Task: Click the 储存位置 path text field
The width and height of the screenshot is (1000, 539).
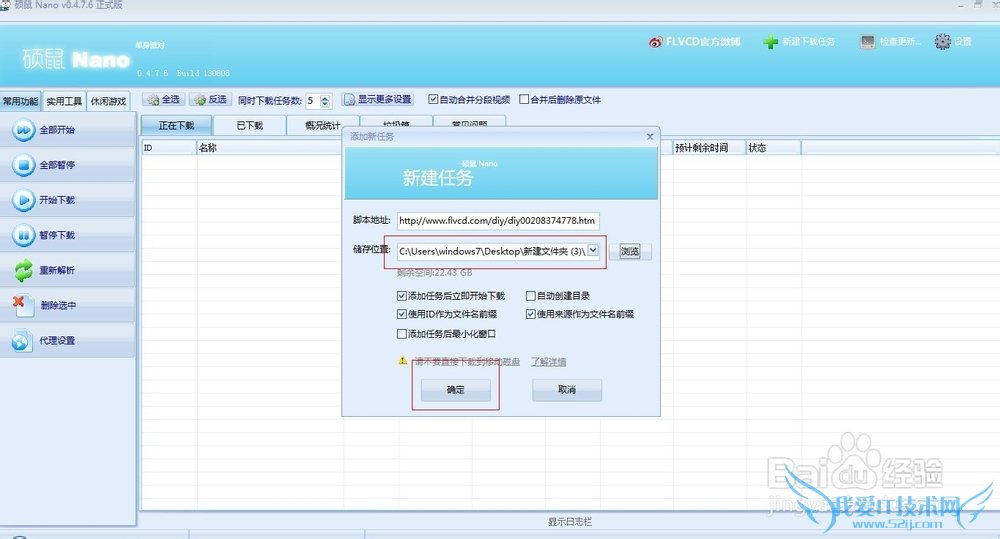Action: [492, 251]
